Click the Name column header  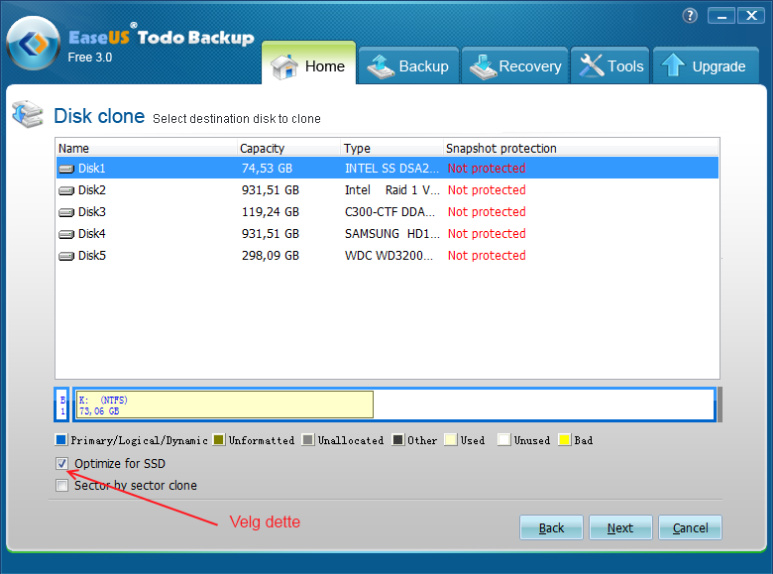tap(146, 148)
